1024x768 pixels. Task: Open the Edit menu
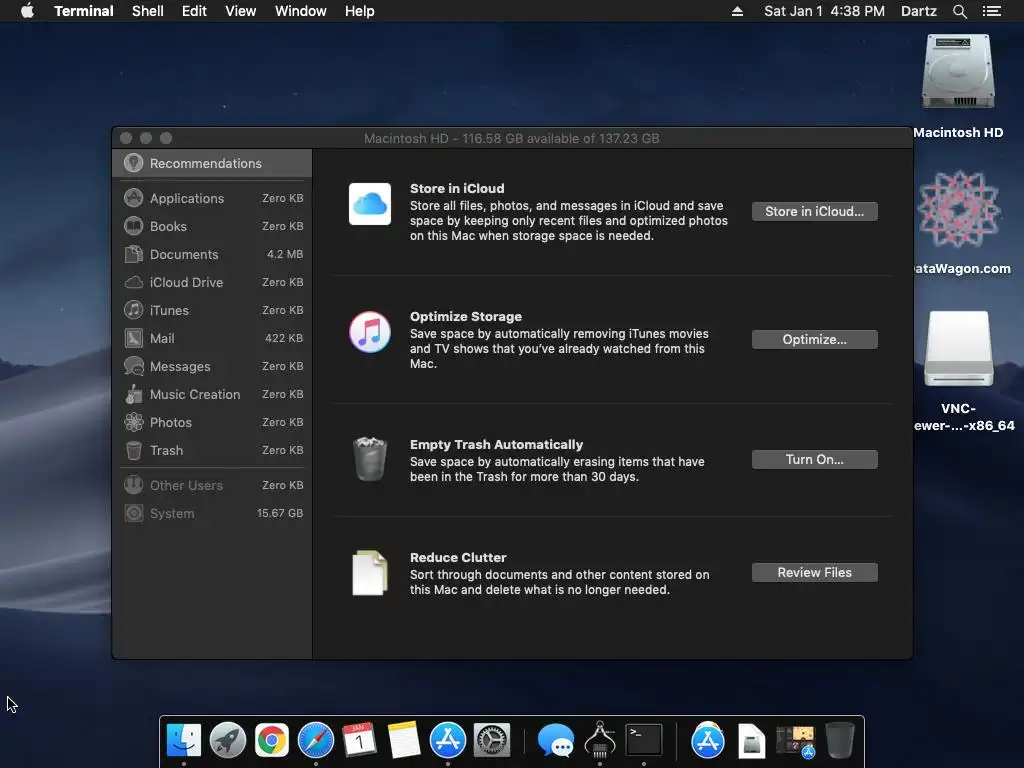[x=194, y=11]
